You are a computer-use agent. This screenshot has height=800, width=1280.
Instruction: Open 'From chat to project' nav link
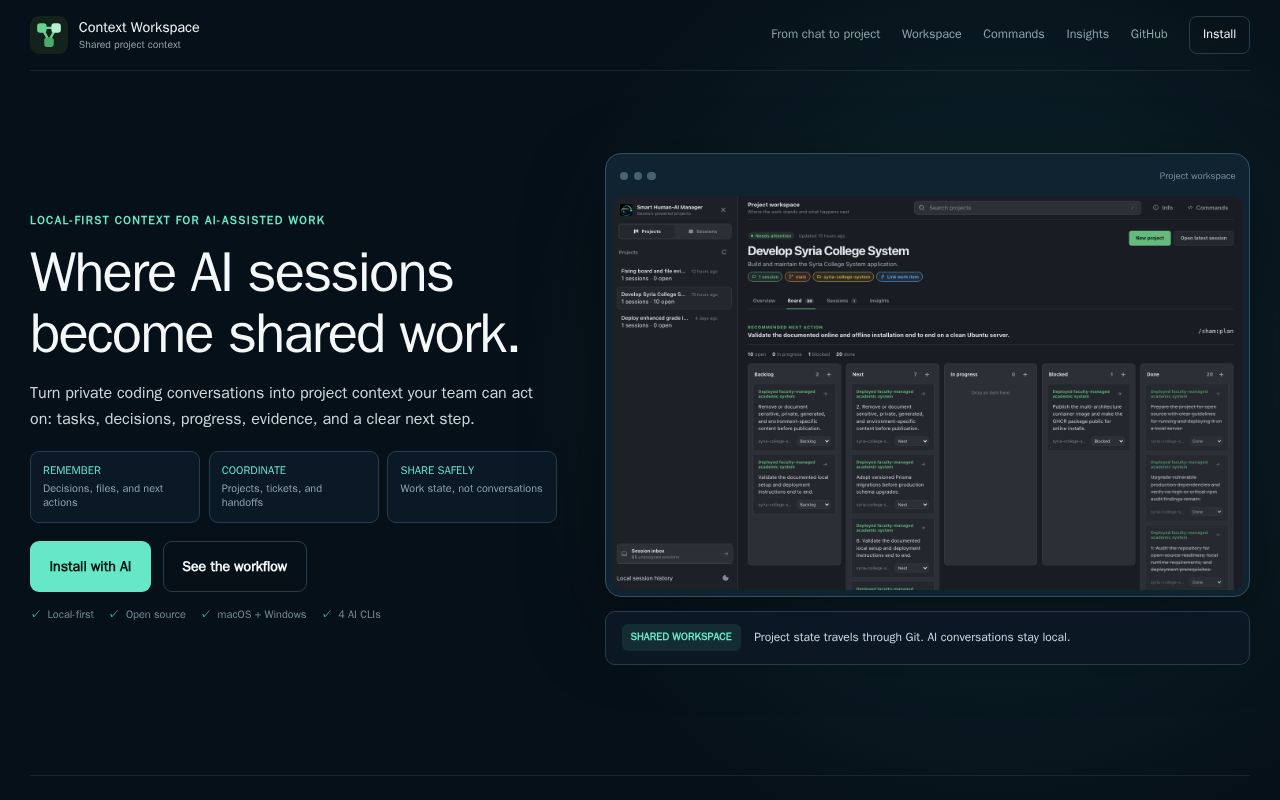(x=826, y=34)
